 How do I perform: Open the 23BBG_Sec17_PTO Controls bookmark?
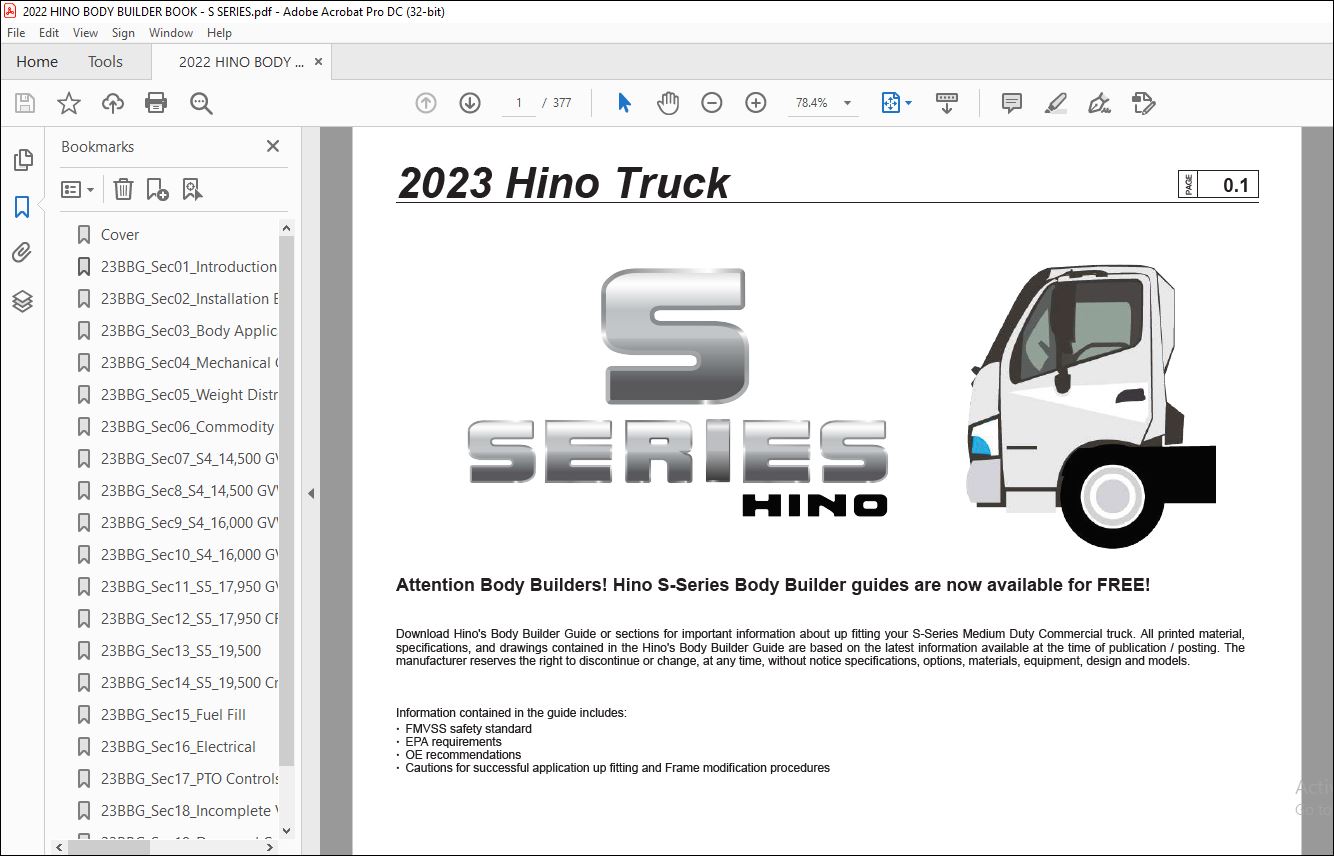coord(188,779)
